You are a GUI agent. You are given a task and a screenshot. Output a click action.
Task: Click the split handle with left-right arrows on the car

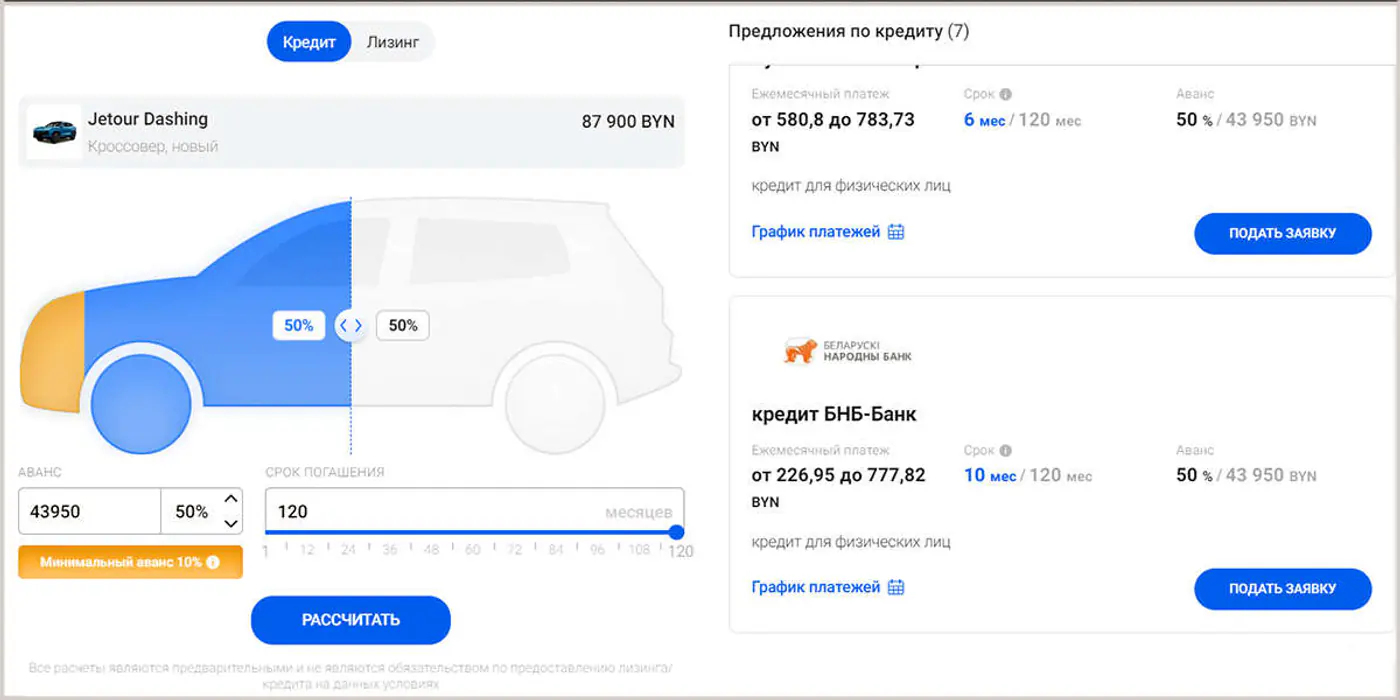351,325
